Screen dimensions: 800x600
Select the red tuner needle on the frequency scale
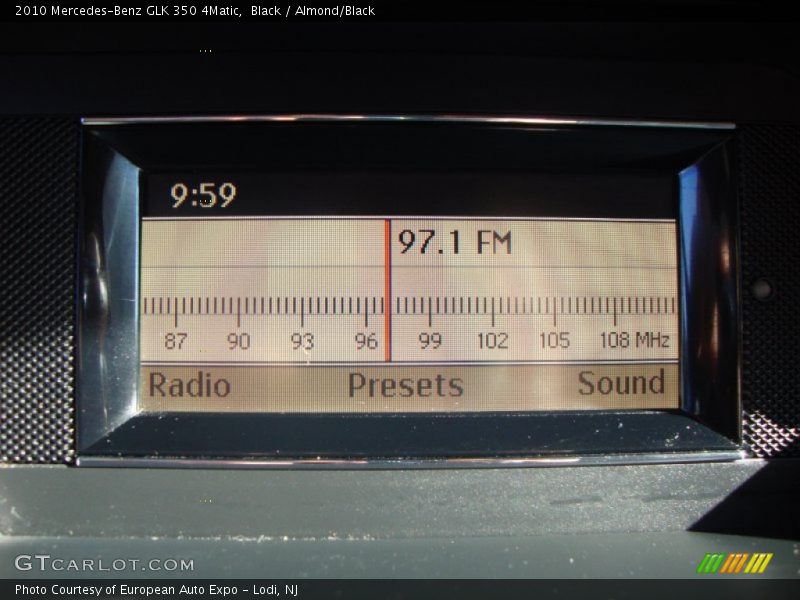[388, 290]
